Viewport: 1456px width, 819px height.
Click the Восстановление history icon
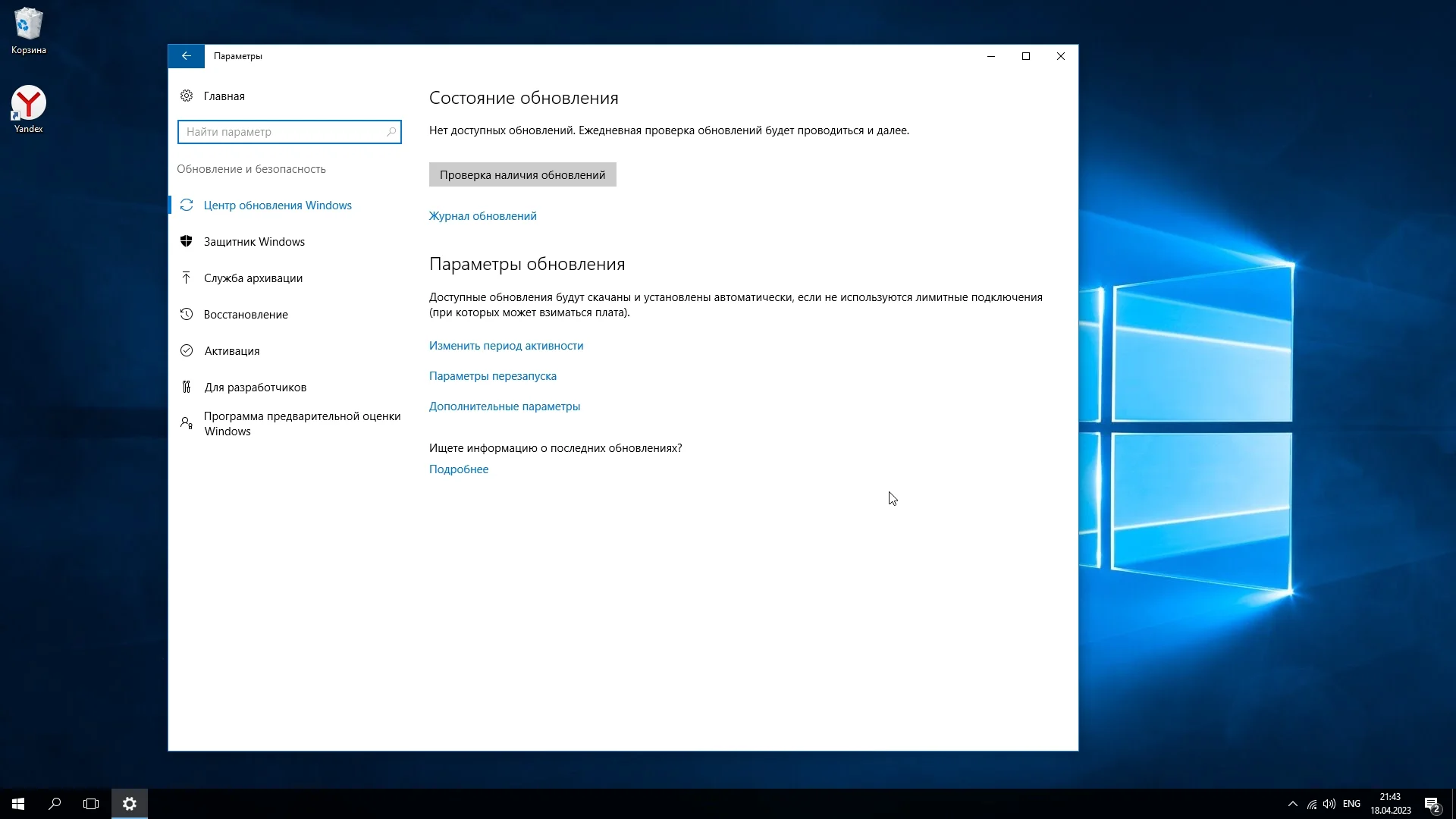pos(187,314)
